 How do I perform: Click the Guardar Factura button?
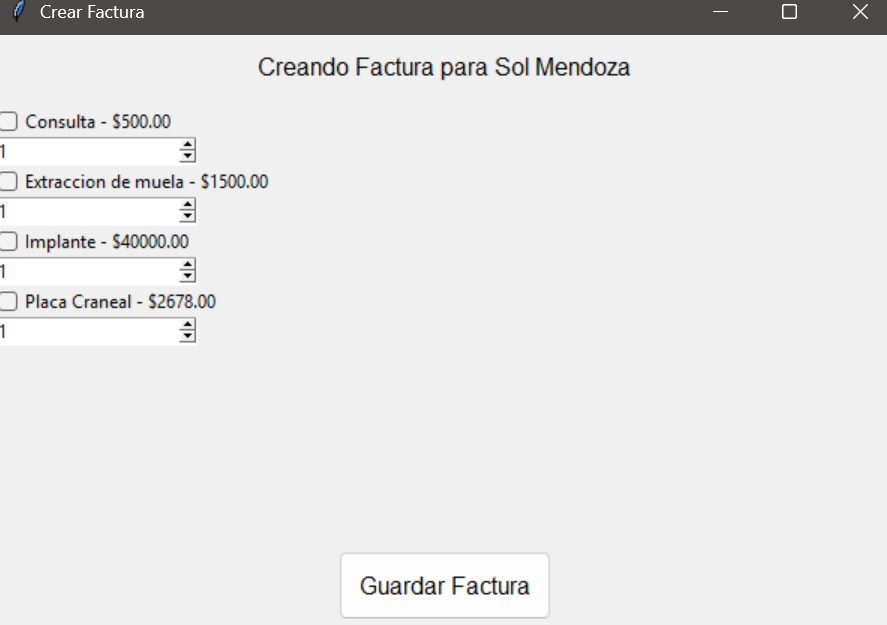click(x=444, y=586)
